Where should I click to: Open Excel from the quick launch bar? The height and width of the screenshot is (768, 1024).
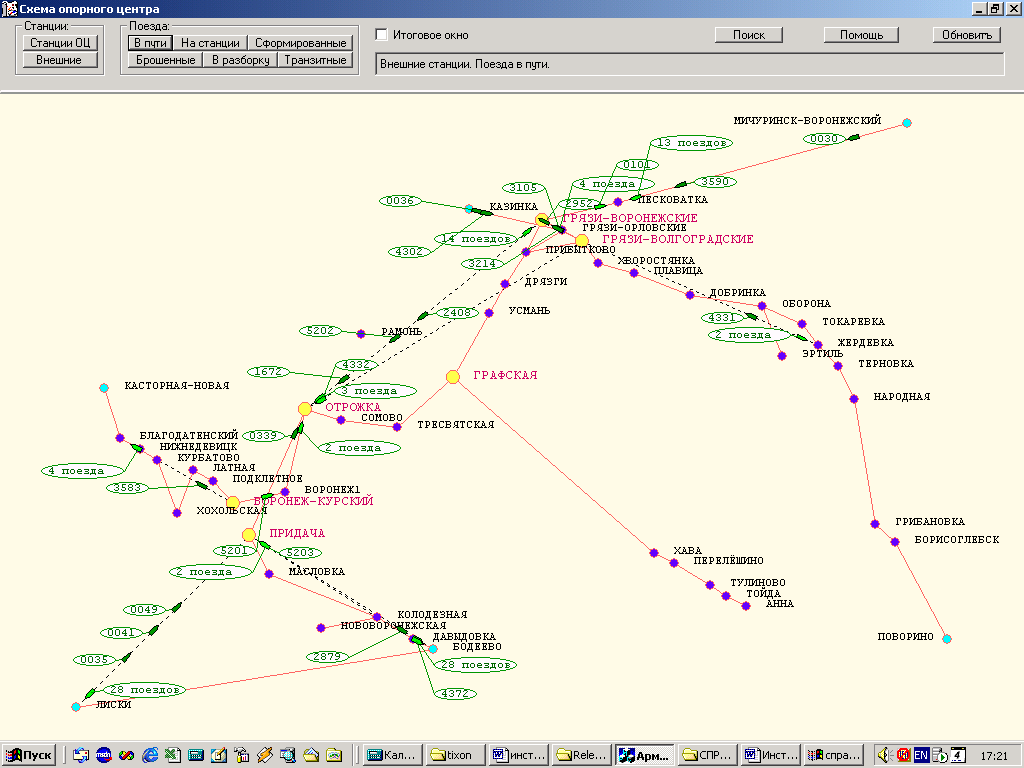[172, 755]
